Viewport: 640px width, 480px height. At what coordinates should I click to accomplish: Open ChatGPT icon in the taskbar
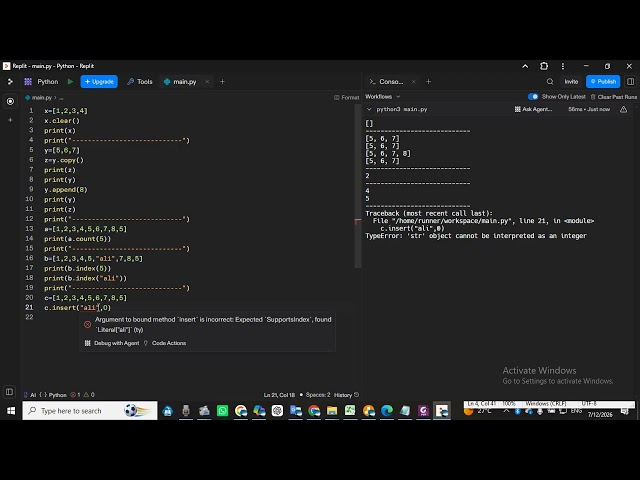pos(277,411)
